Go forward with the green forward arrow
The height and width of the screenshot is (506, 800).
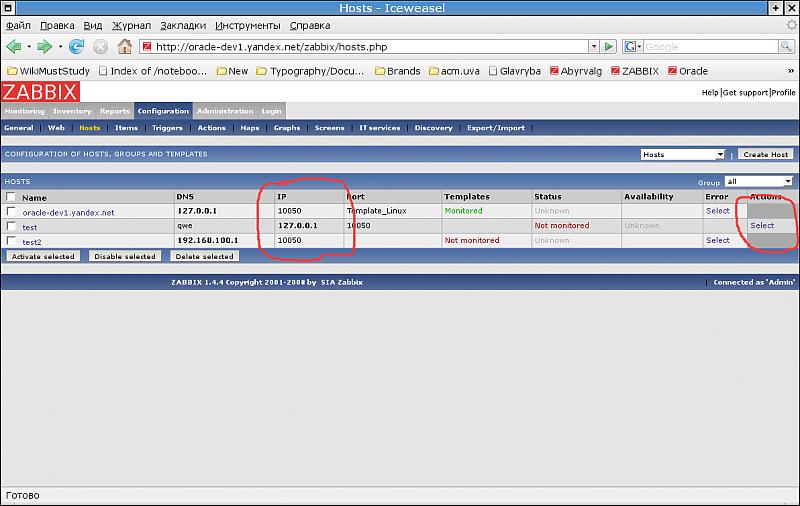(44, 47)
